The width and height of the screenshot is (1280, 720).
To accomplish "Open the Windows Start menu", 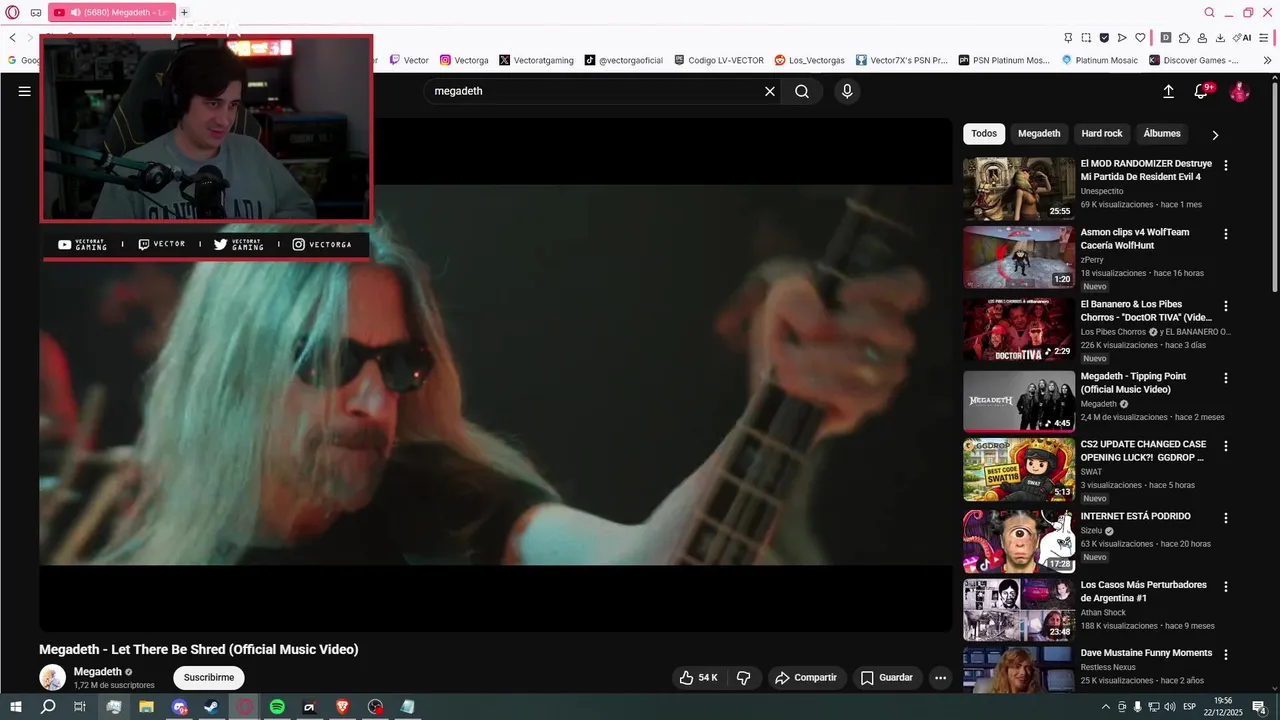I will pyautogui.click(x=15, y=707).
